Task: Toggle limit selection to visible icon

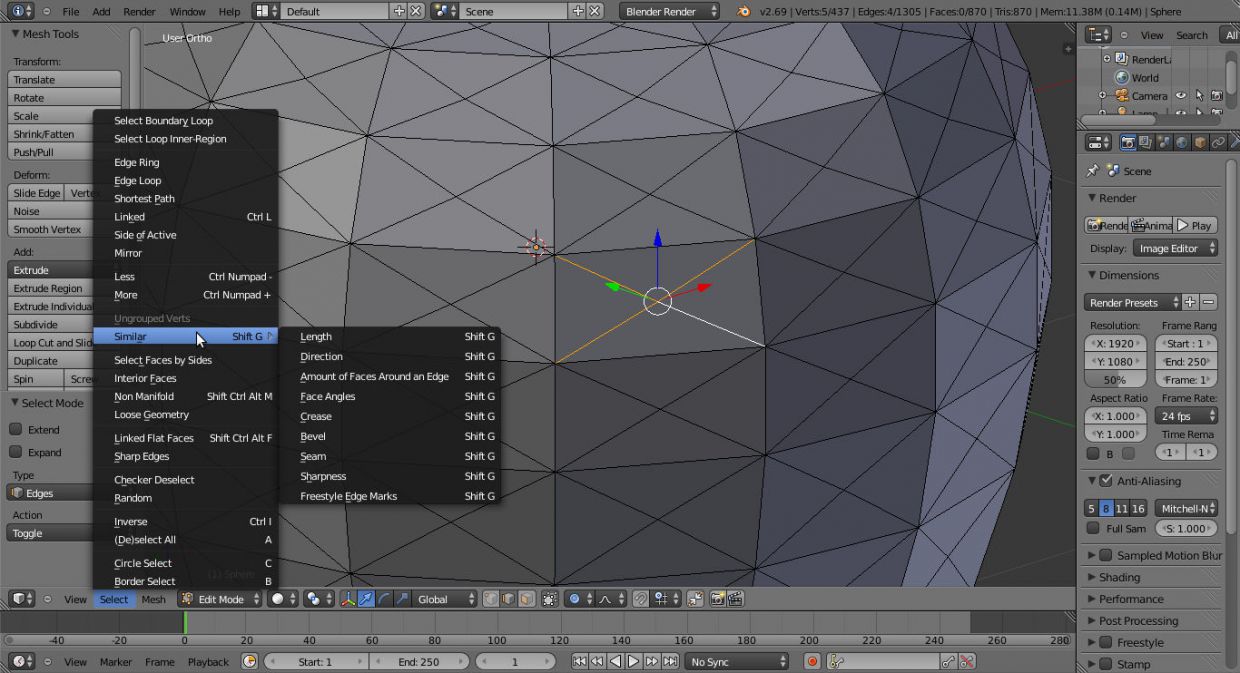Action: tap(549, 599)
